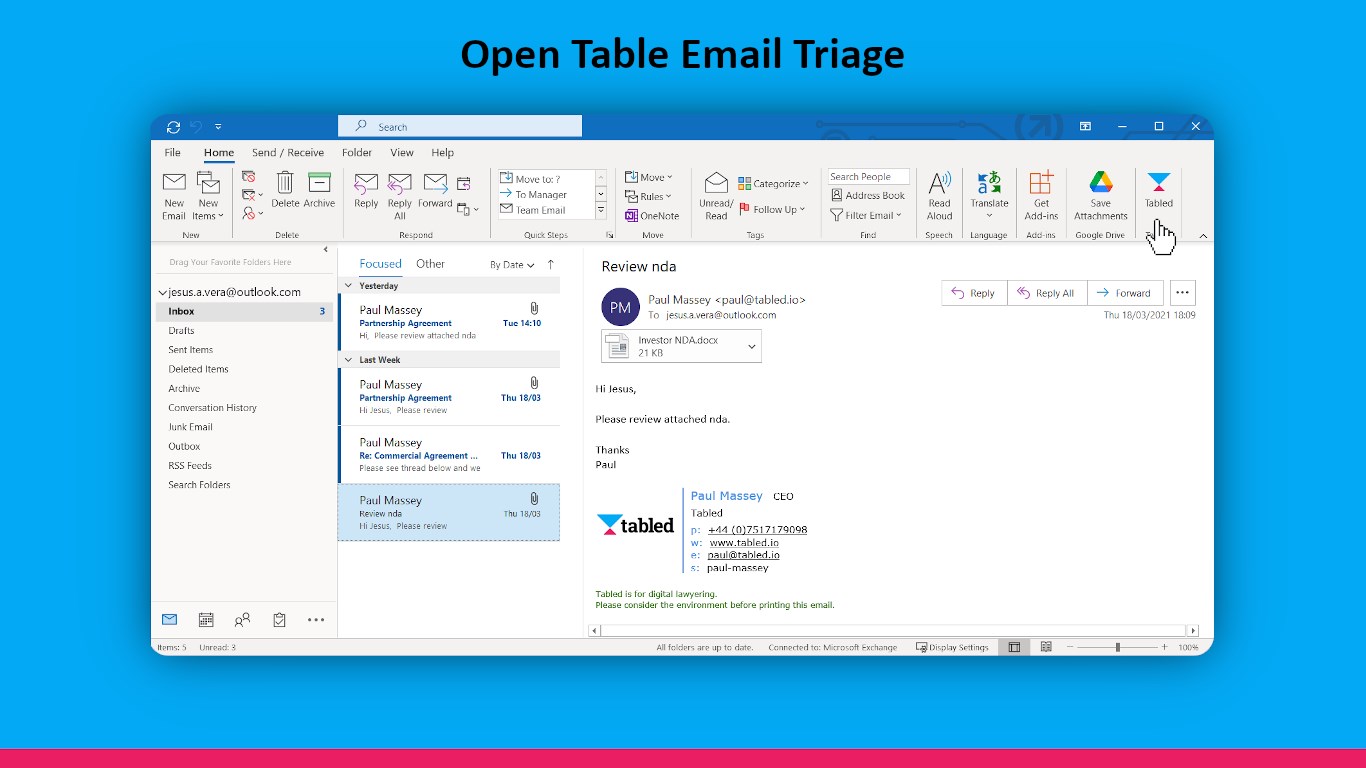Switch to the Other inbox tab

pos(431,264)
